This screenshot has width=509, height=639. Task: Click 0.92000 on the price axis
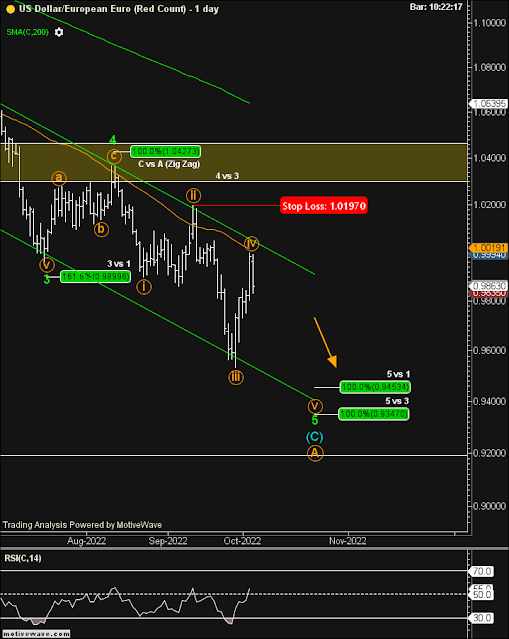(490, 453)
